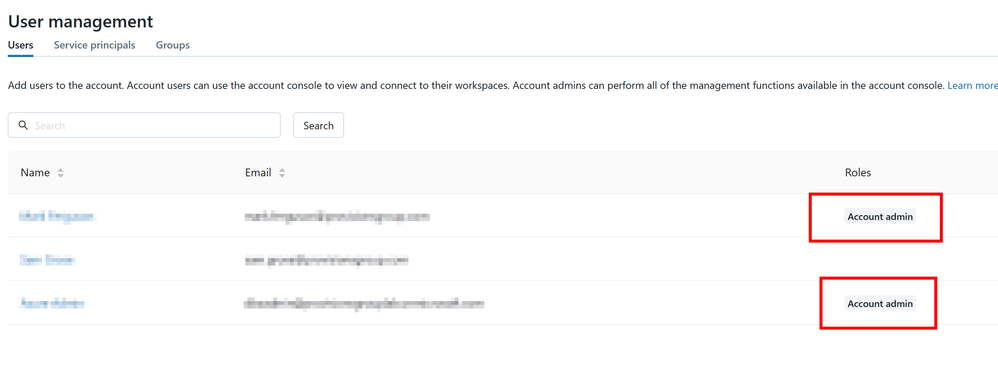Click the third row's Account admin badge

click(880, 304)
